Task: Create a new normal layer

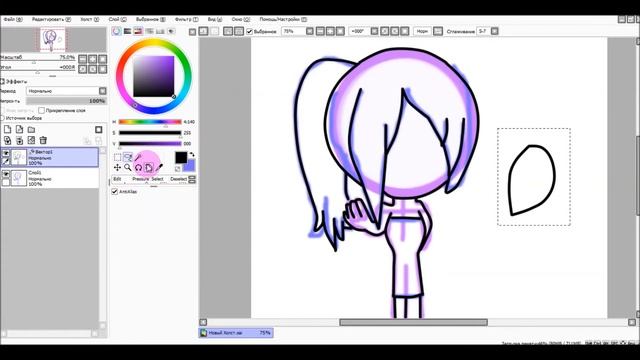Action: [7, 129]
